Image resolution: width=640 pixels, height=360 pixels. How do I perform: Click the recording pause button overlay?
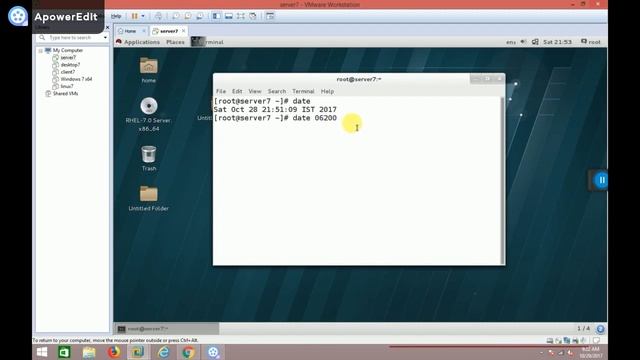[601, 180]
